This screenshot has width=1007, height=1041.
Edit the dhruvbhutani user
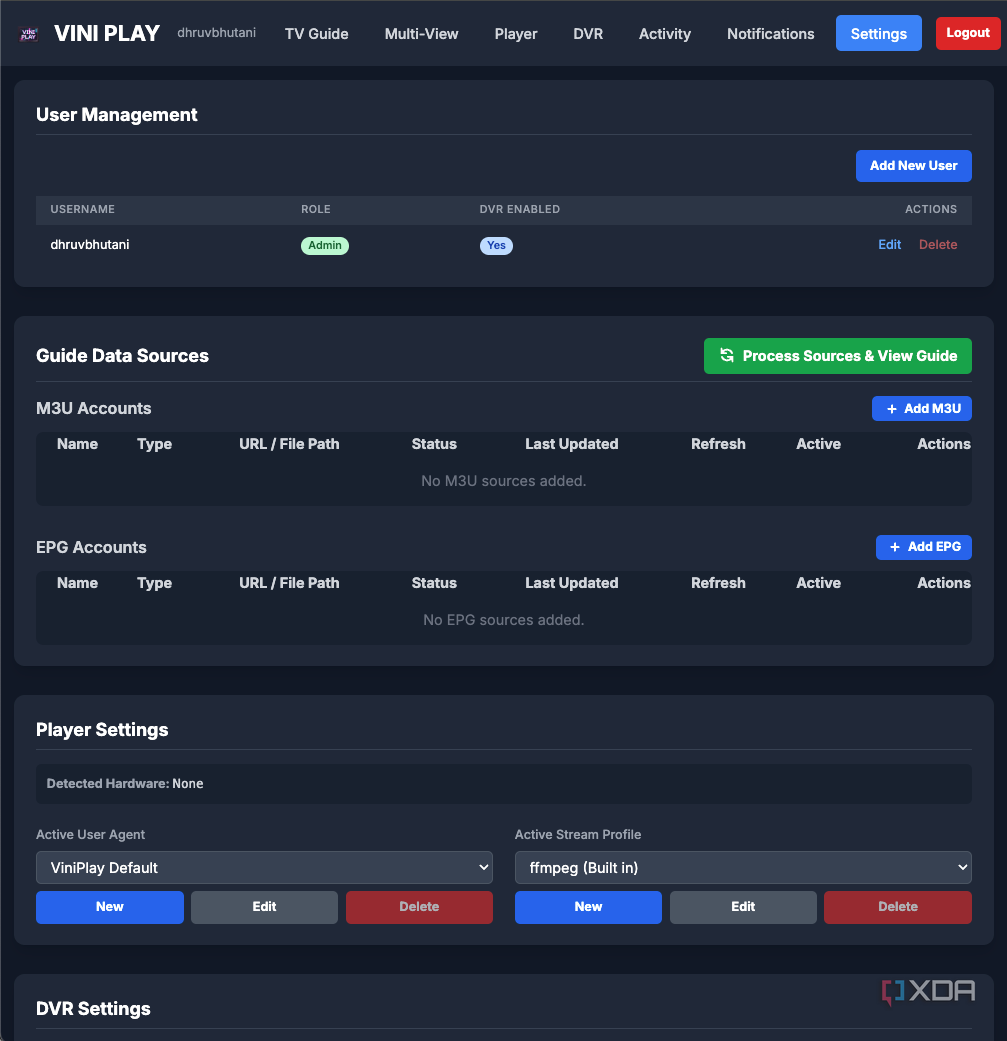890,244
